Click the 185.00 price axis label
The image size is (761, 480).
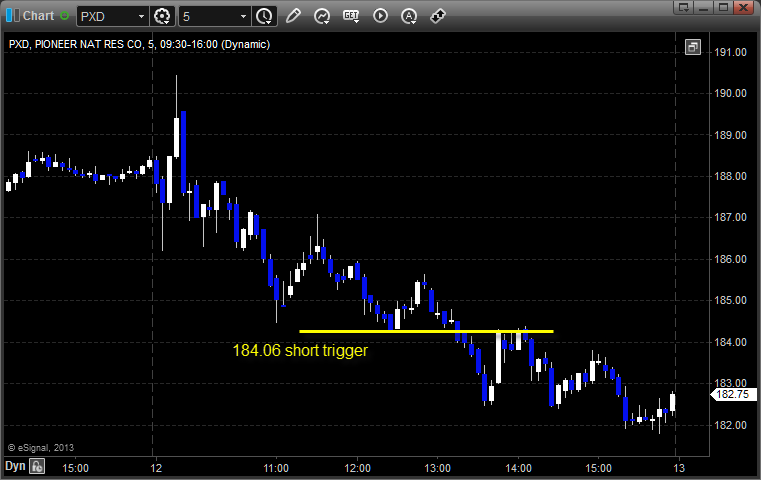[730, 300]
